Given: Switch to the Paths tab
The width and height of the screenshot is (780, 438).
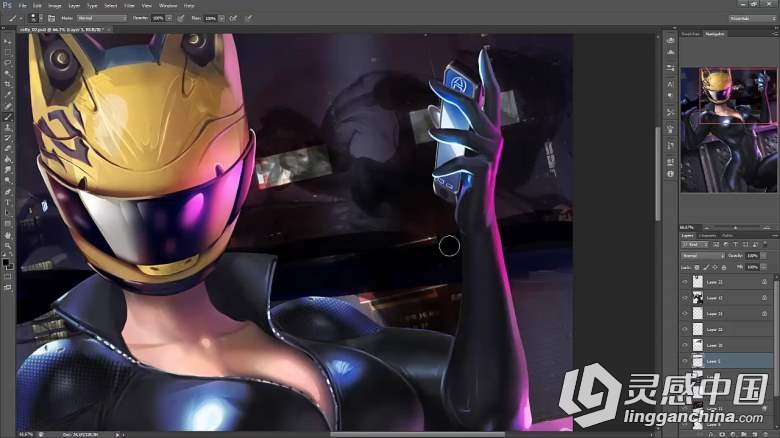Looking at the screenshot, I should coord(727,235).
